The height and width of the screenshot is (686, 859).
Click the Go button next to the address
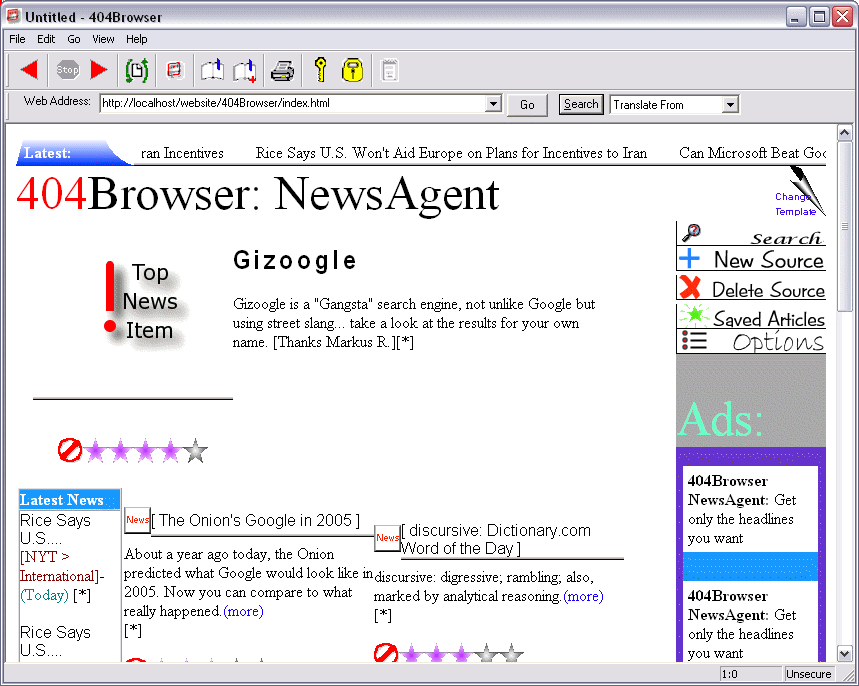[527, 105]
